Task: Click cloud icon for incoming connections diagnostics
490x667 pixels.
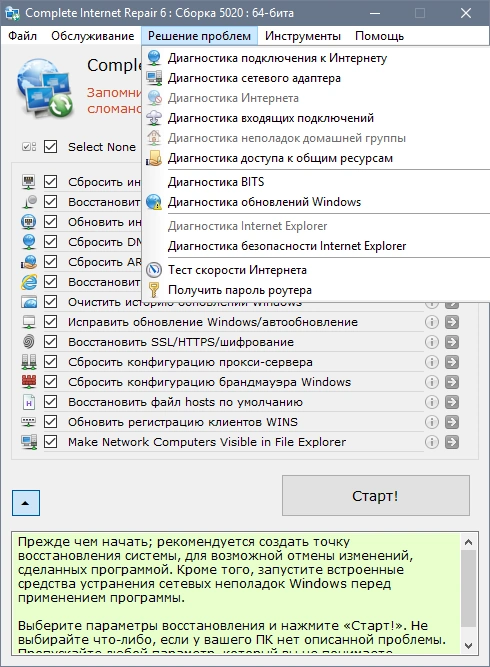Action: coord(154,118)
